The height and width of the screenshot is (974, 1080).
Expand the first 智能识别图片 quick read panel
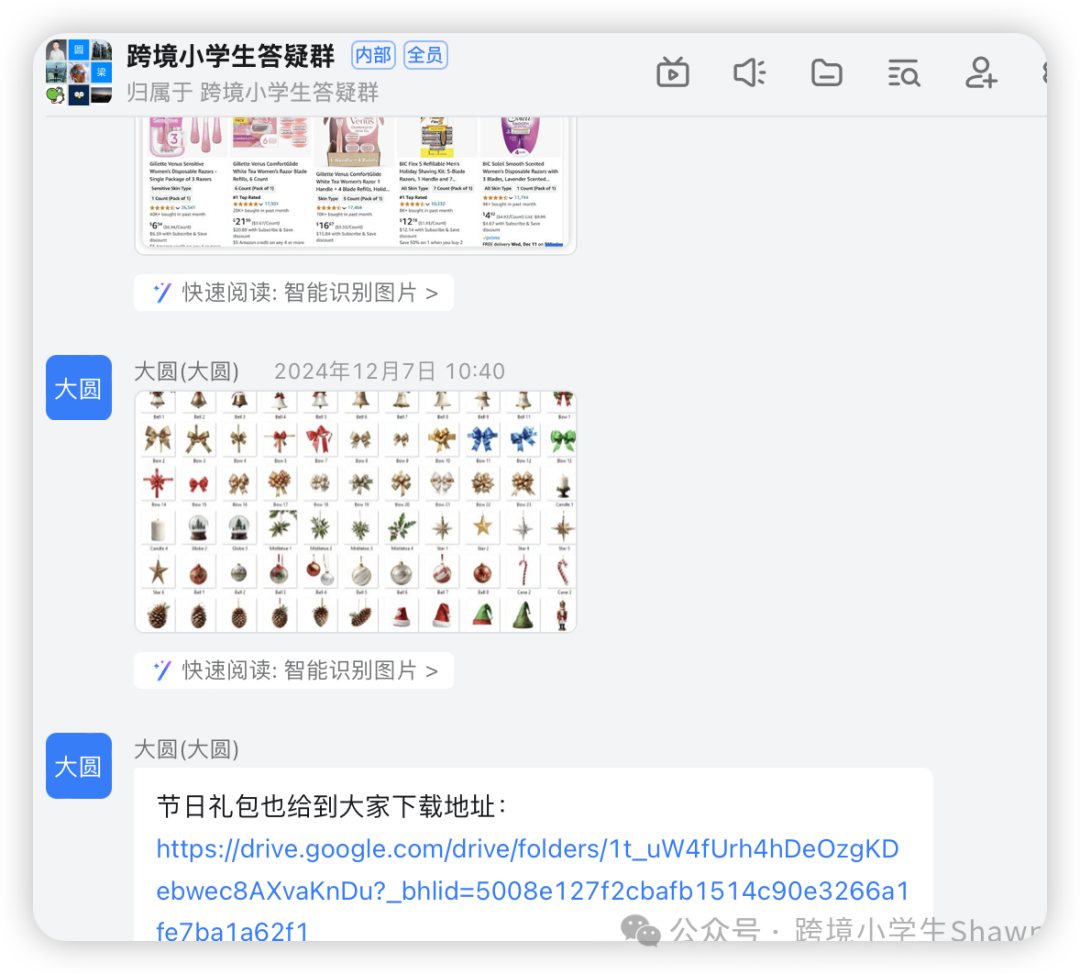tap(293, 292)
